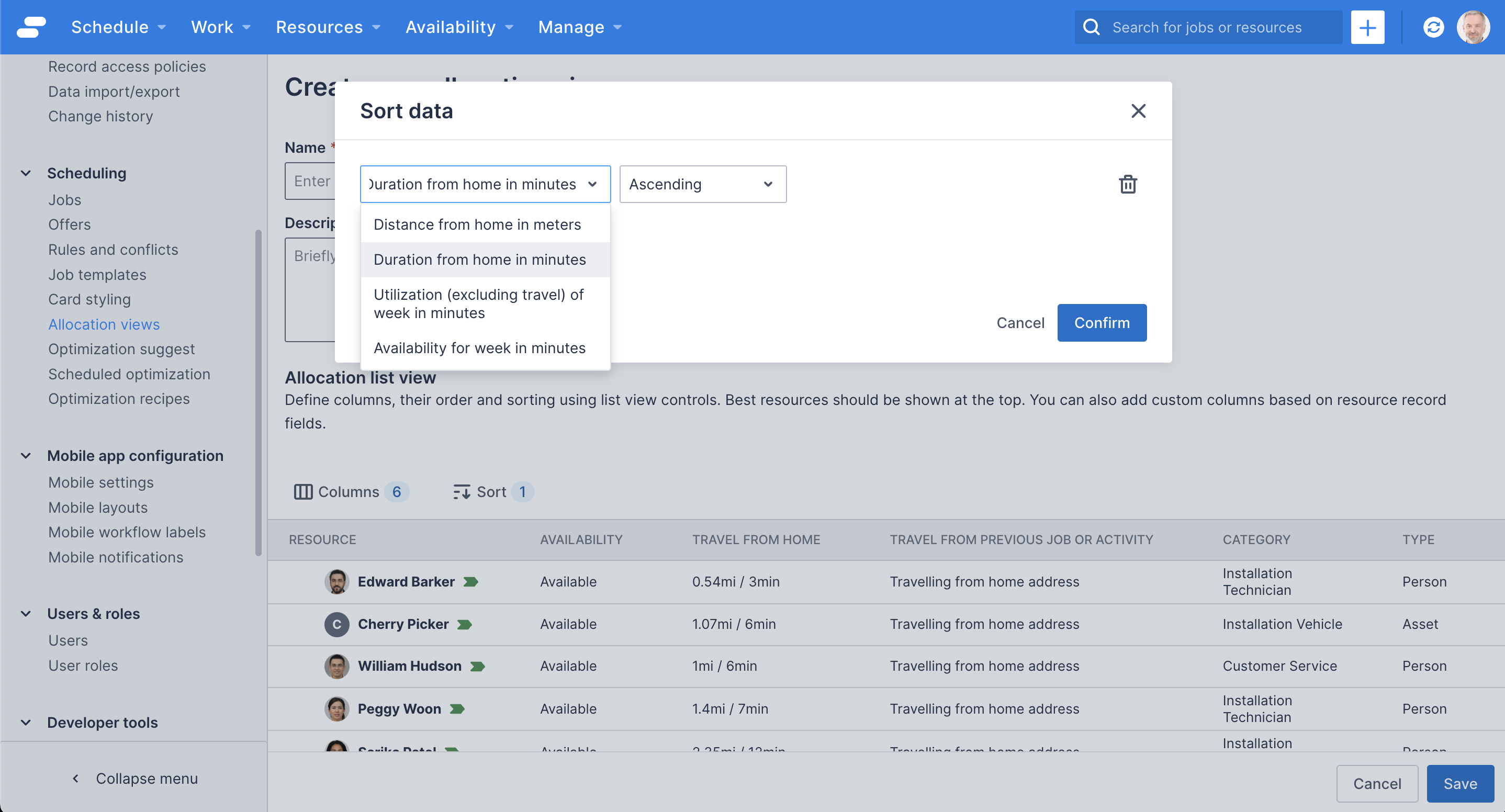
Task: Click Peggy Woon's avatar photo
Action: click(336, 709)
